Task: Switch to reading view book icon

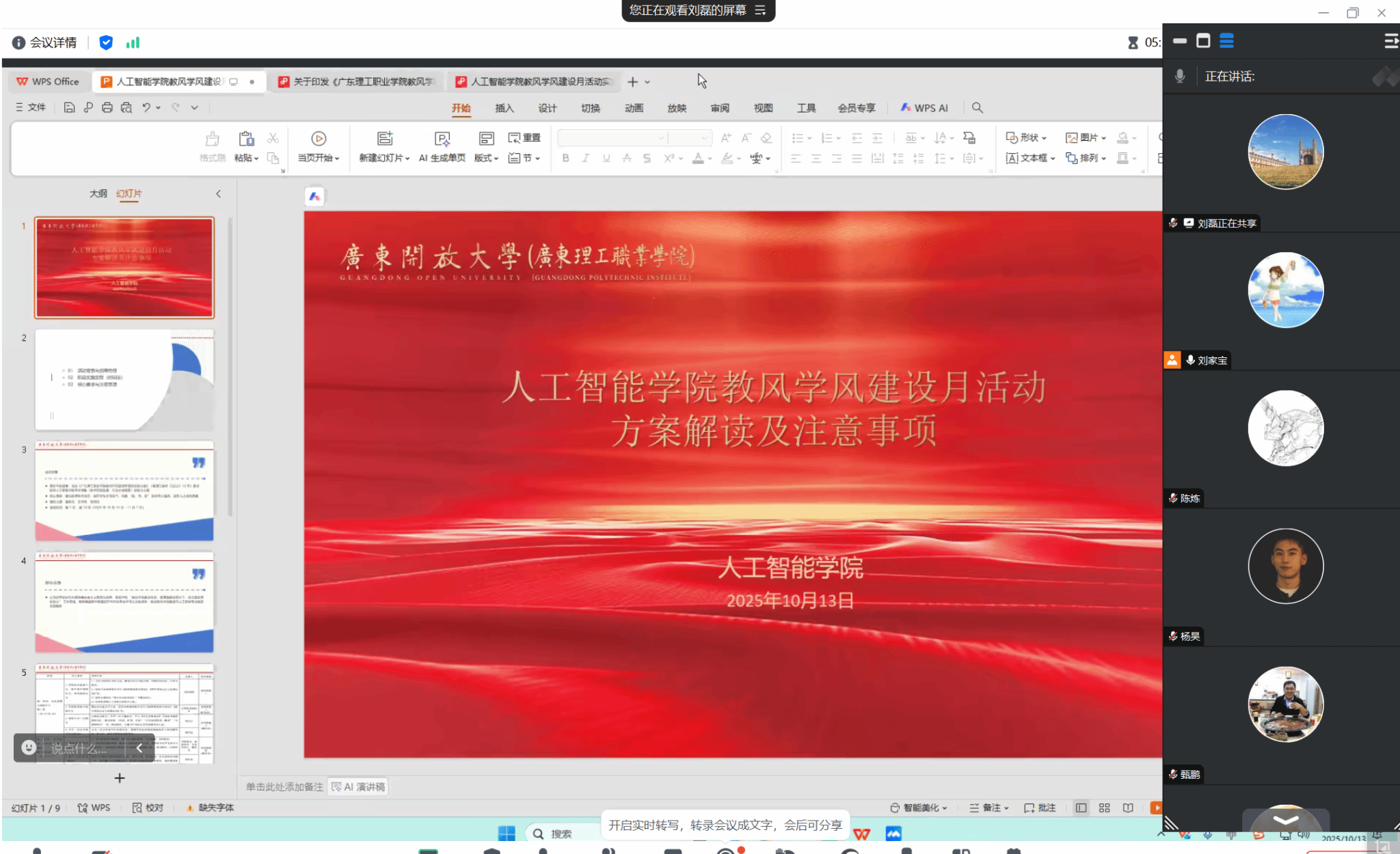Action: pyautogui.click(x=1128, y=808)
